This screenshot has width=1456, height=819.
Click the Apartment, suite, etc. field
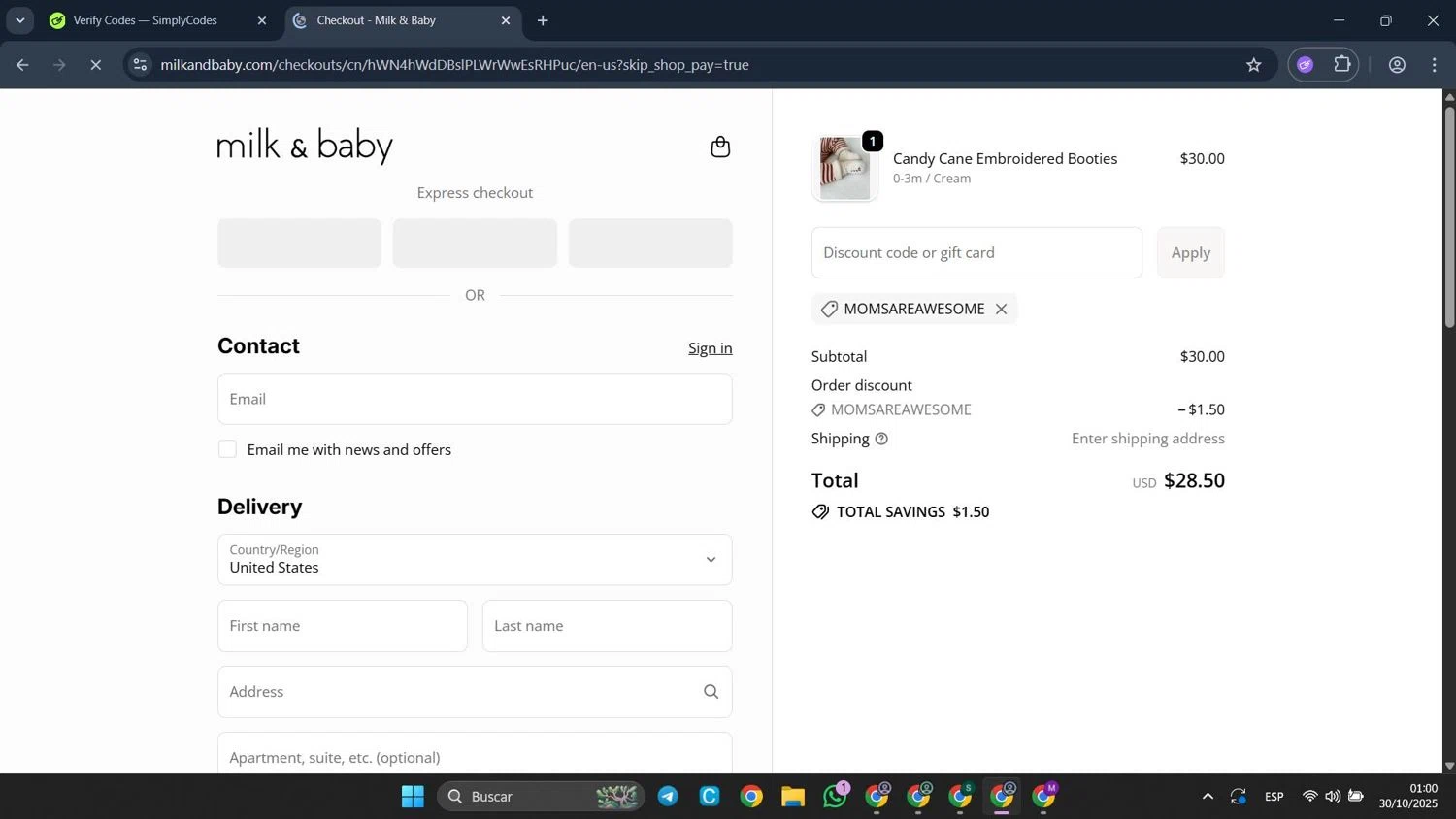[x=475, y=753]
